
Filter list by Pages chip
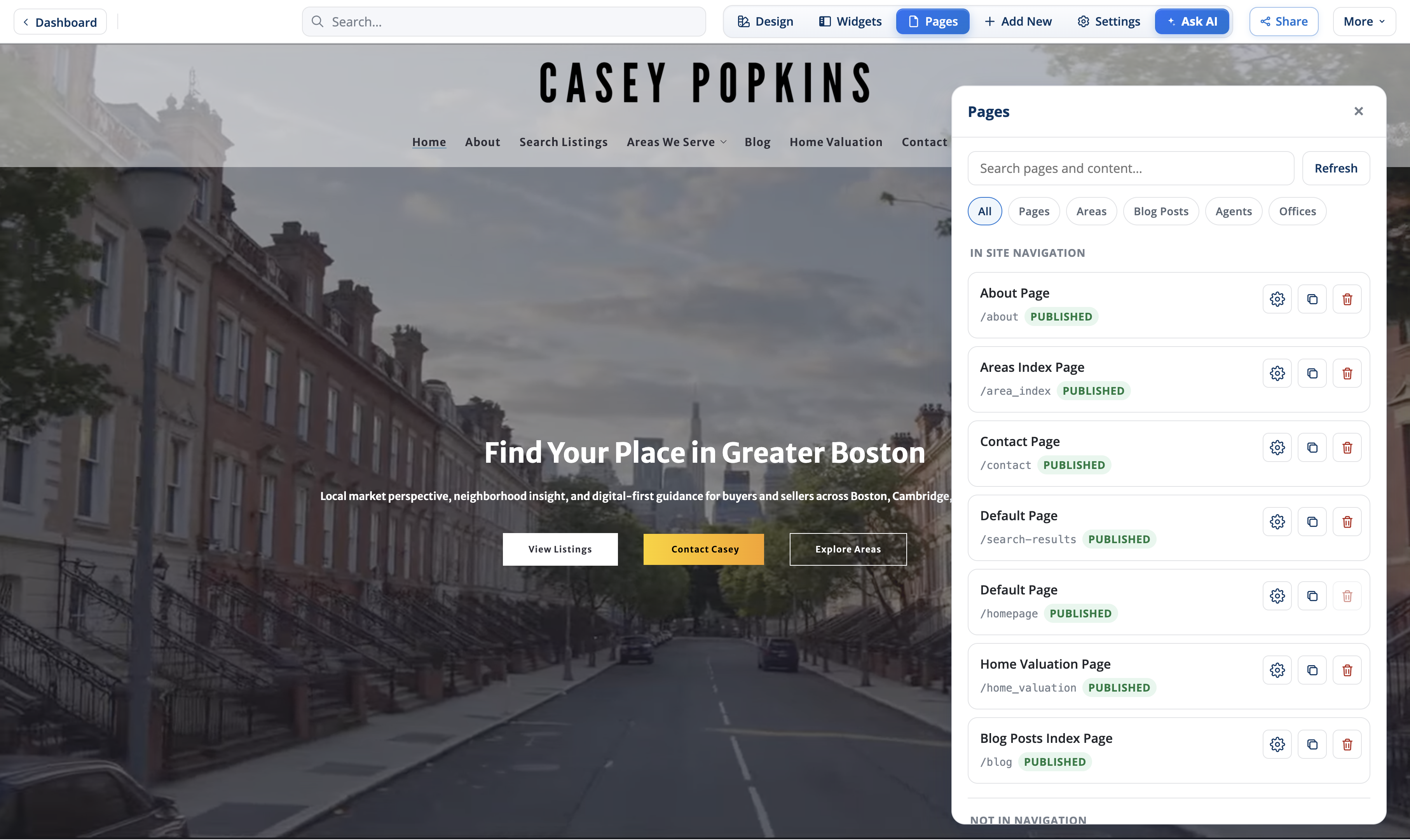[1033, 211]
